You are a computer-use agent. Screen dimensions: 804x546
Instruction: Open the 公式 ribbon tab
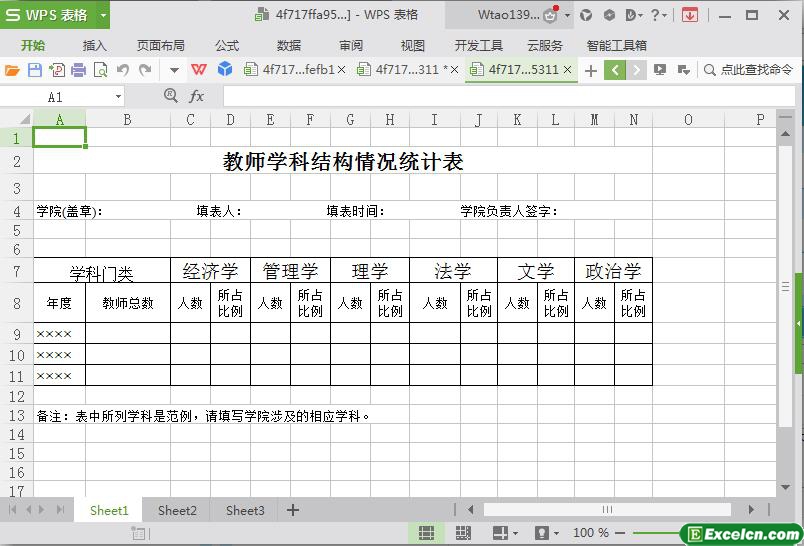tap(227, 45)
